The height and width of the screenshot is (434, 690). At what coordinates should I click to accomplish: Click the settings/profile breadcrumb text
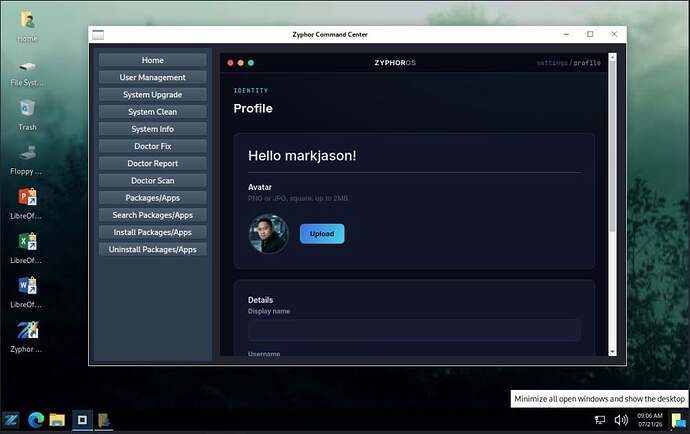point(569,63)
